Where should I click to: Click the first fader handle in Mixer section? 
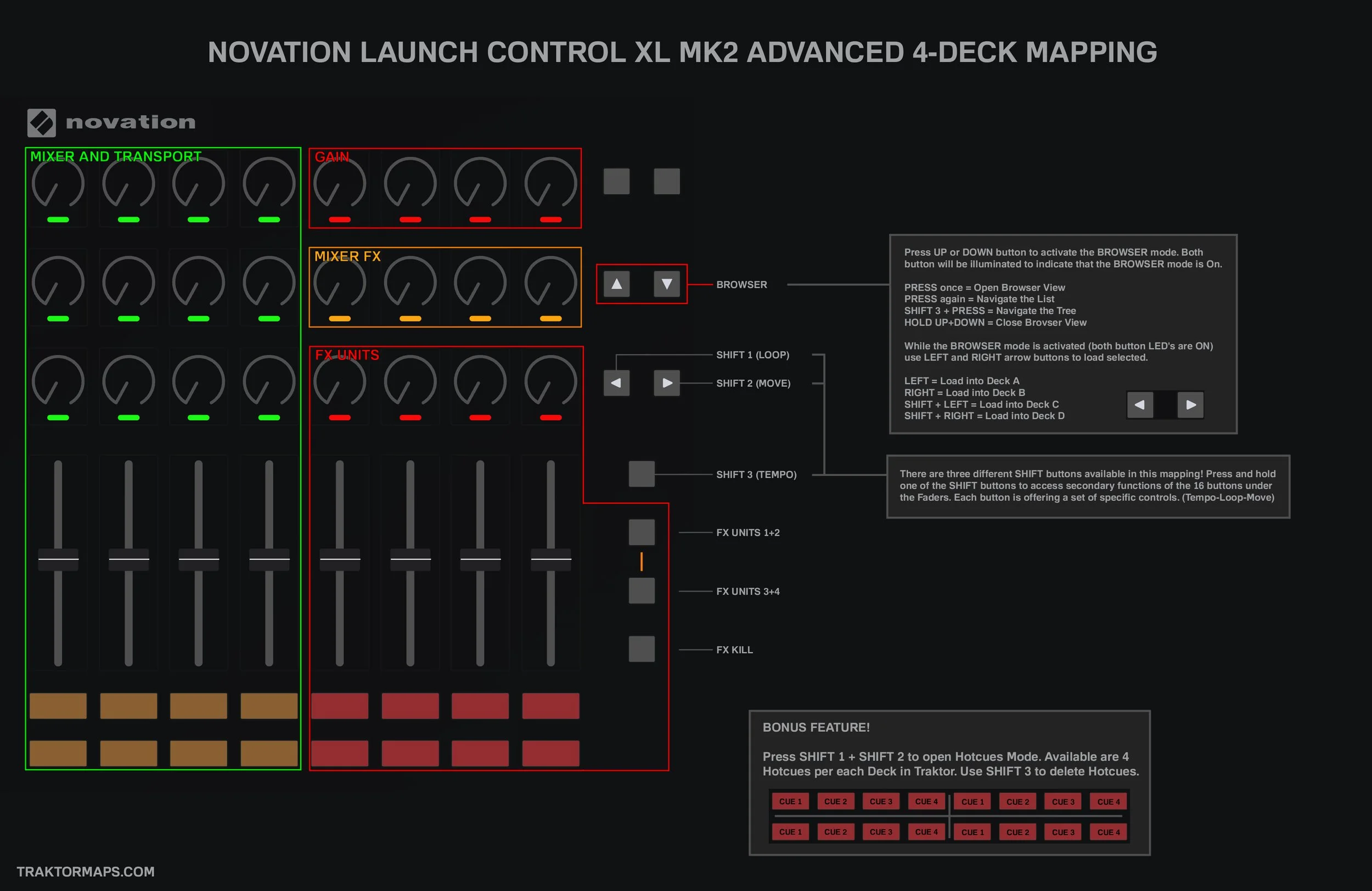pos(58,559)
